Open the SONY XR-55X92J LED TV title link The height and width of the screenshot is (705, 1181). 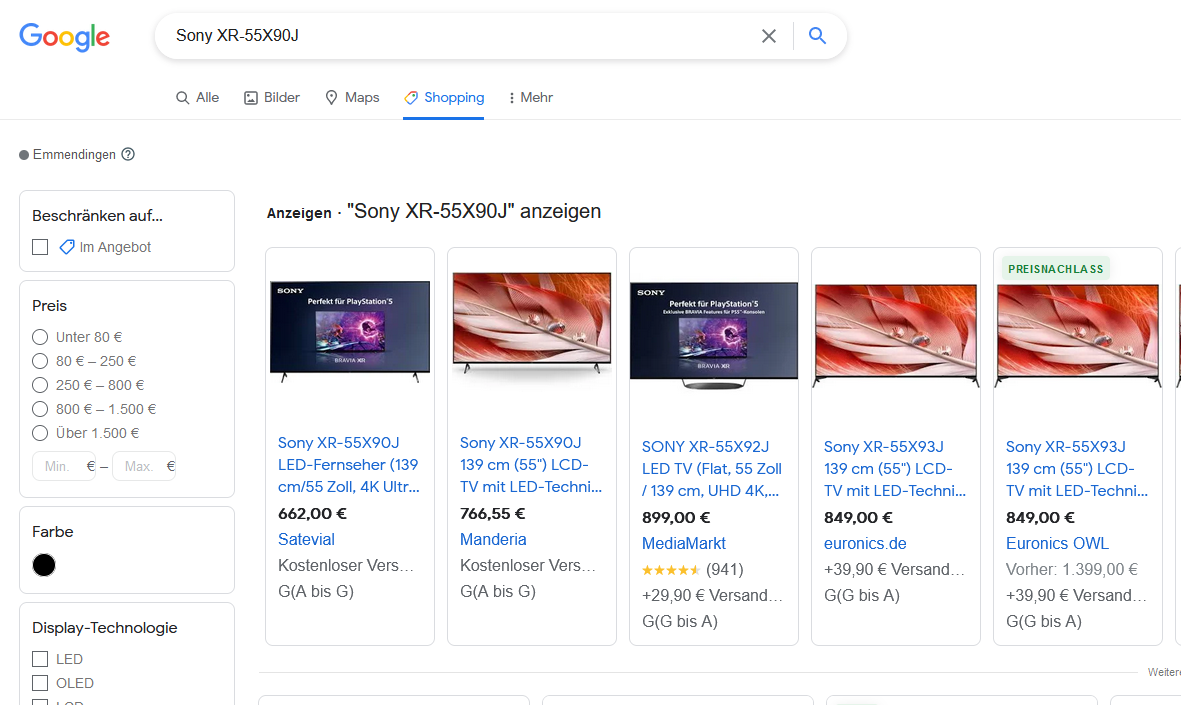[712, 468]
